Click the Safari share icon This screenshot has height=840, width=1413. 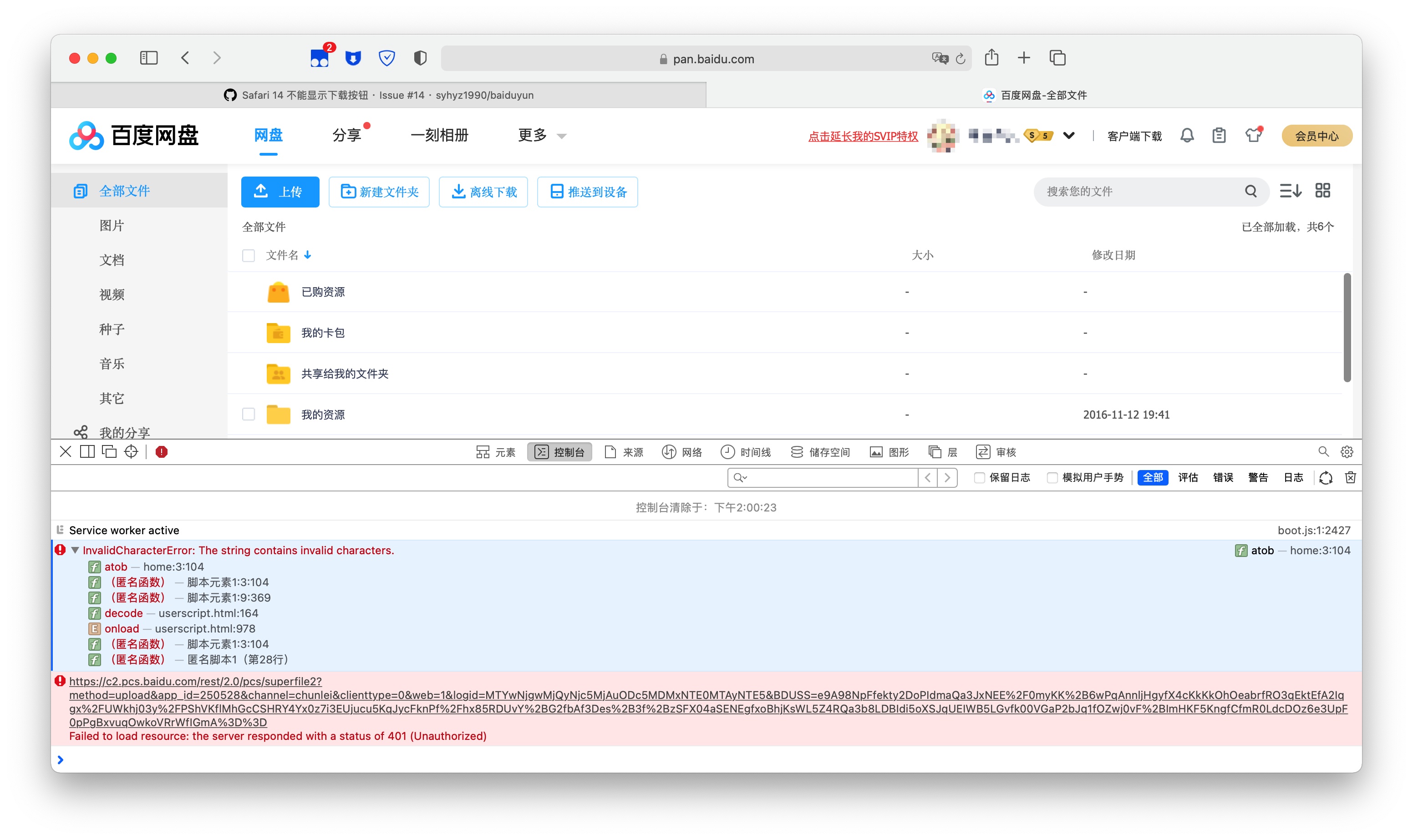pos(991,58)
